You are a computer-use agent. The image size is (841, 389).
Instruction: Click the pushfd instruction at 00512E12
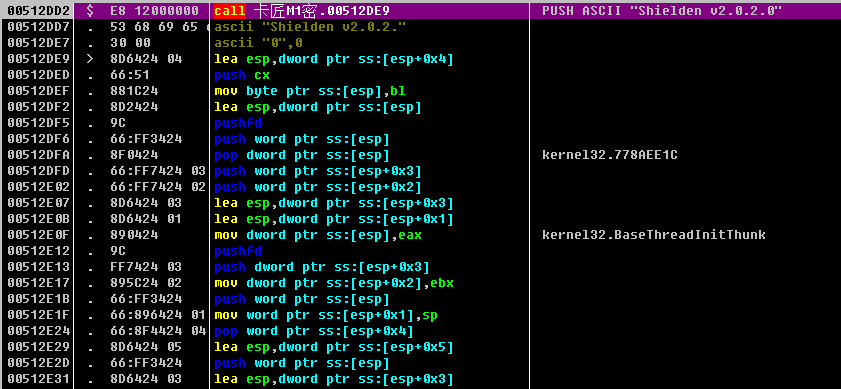(238, 251)
